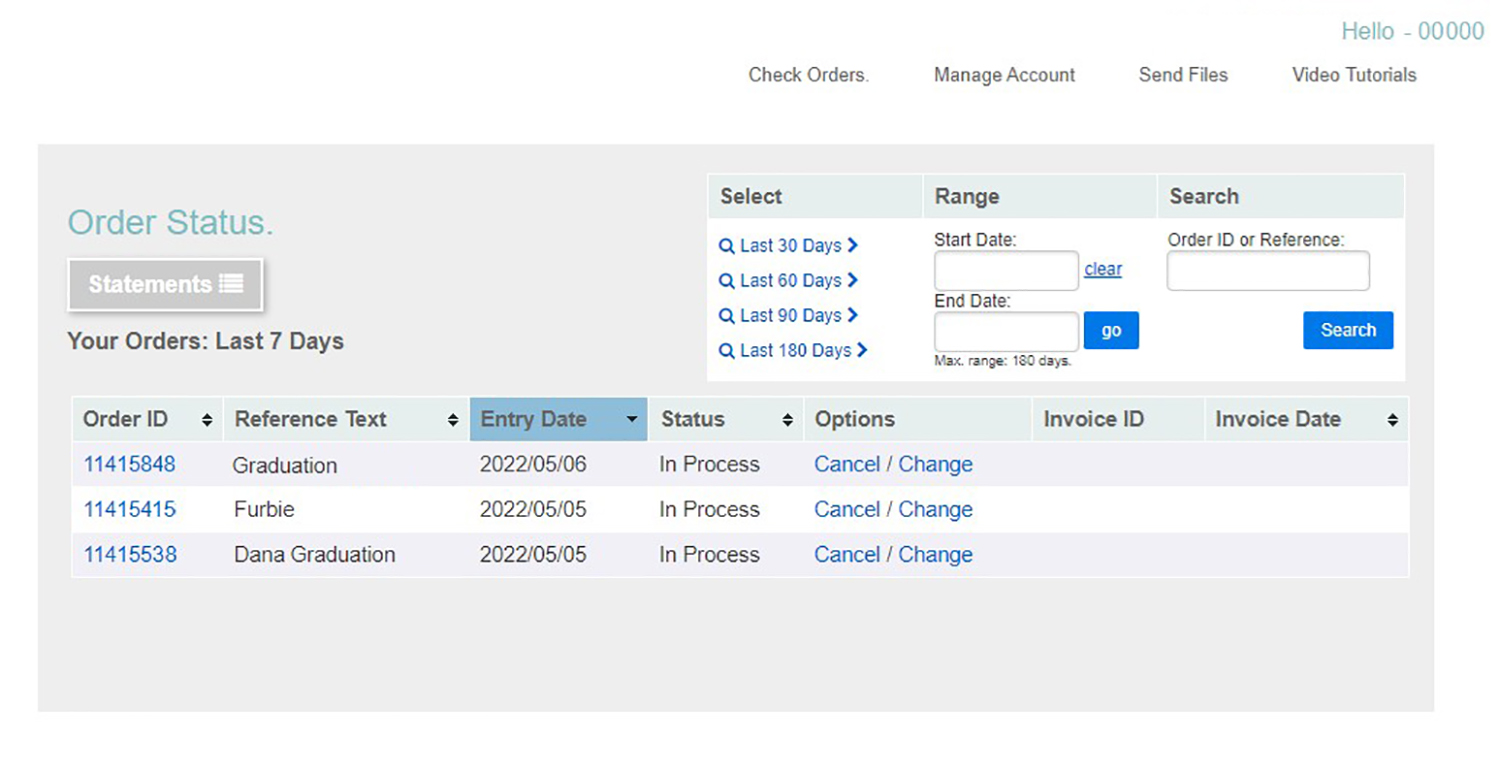Sort by Invoice Date column arrows
Viewport: 1500px width, 773px height.
[1392, 421]
